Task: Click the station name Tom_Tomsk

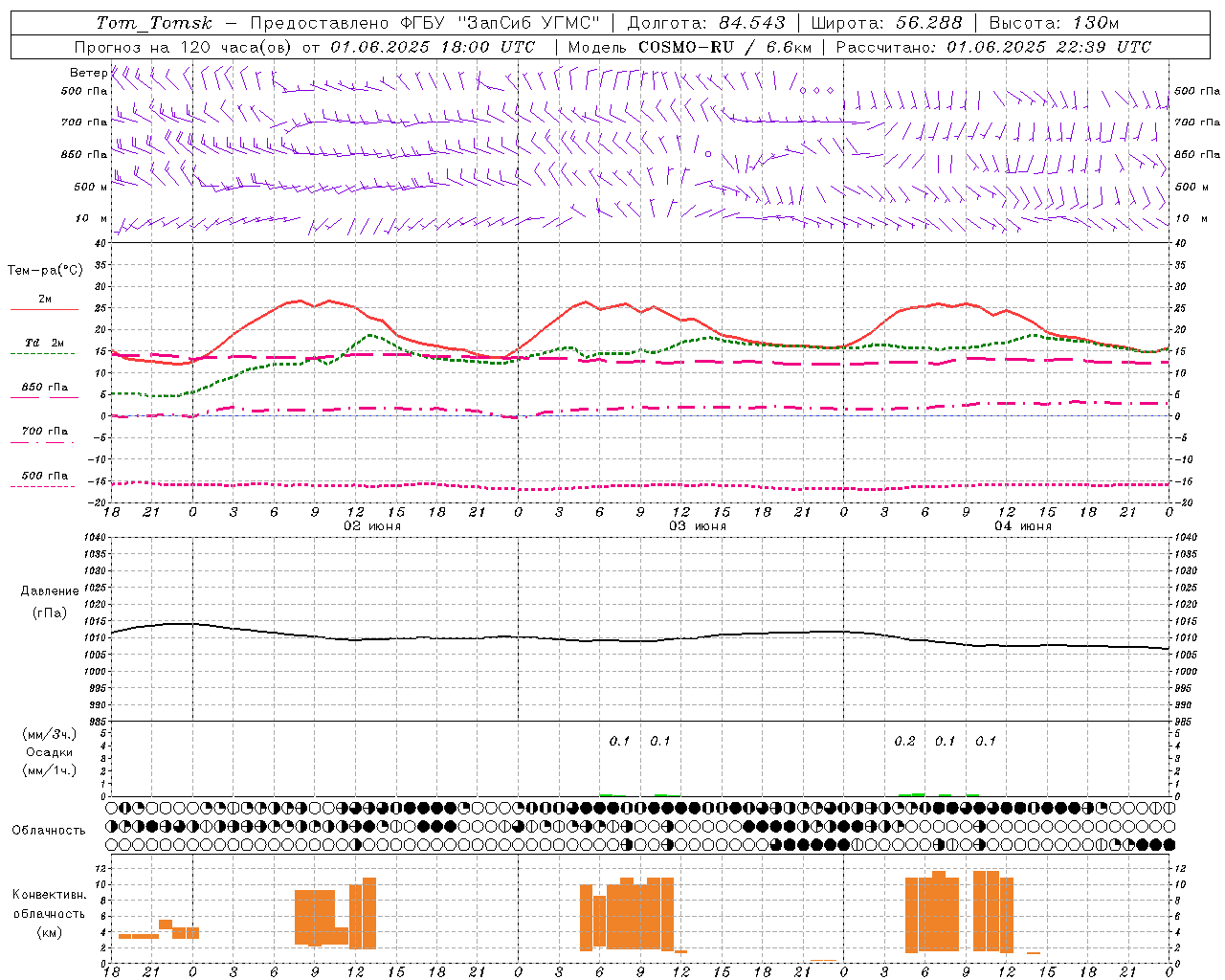Action: pyautogui.click(x=154, y=23)
